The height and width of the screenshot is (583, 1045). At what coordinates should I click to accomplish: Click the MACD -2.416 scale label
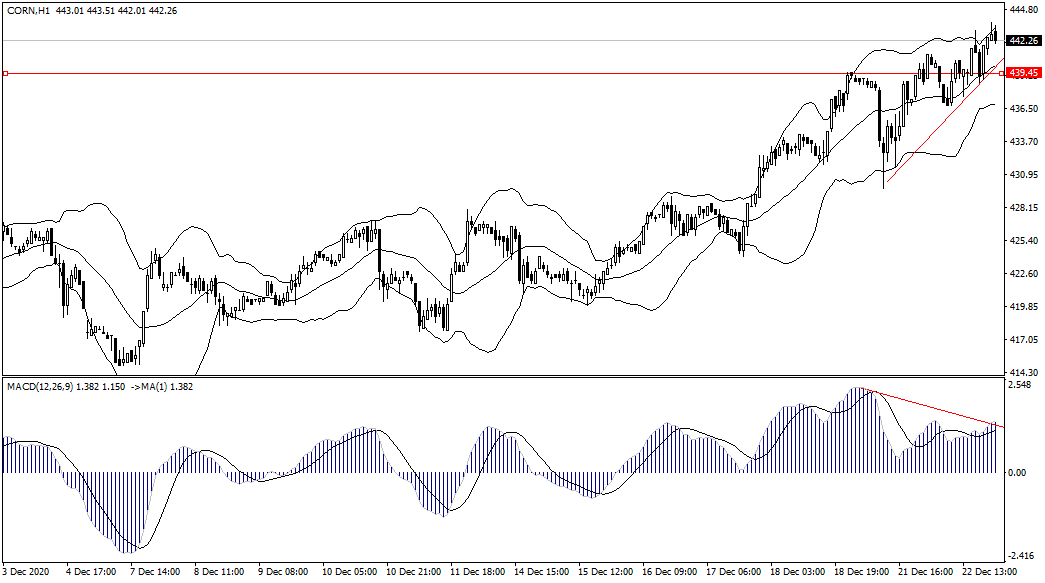[x=1020, y=557]
